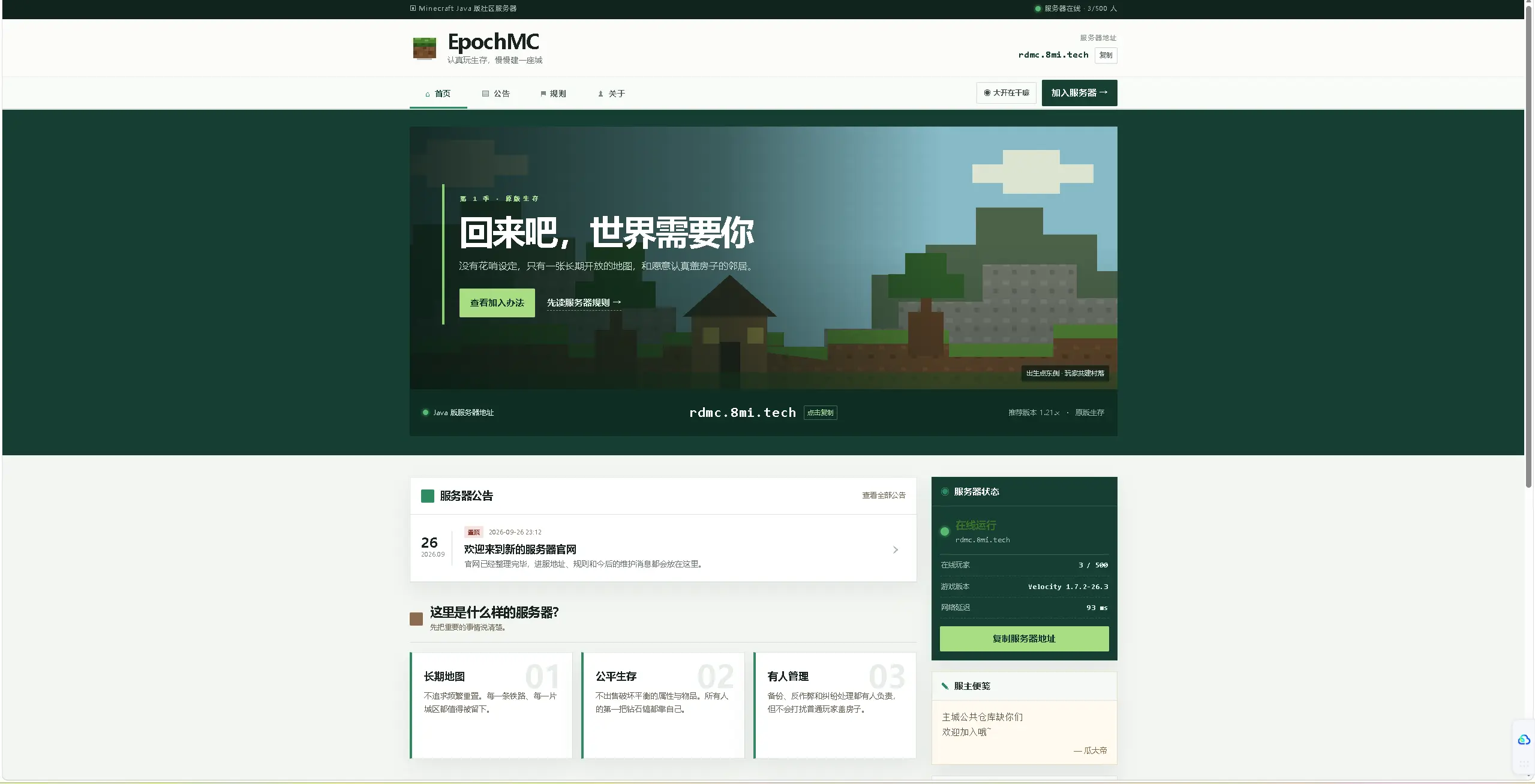Open the 欢迎来到新的服务器官网 announcement title
The height and width of the screenshot is (784, 1535).
pyautogui.click(x=520, y=549)
